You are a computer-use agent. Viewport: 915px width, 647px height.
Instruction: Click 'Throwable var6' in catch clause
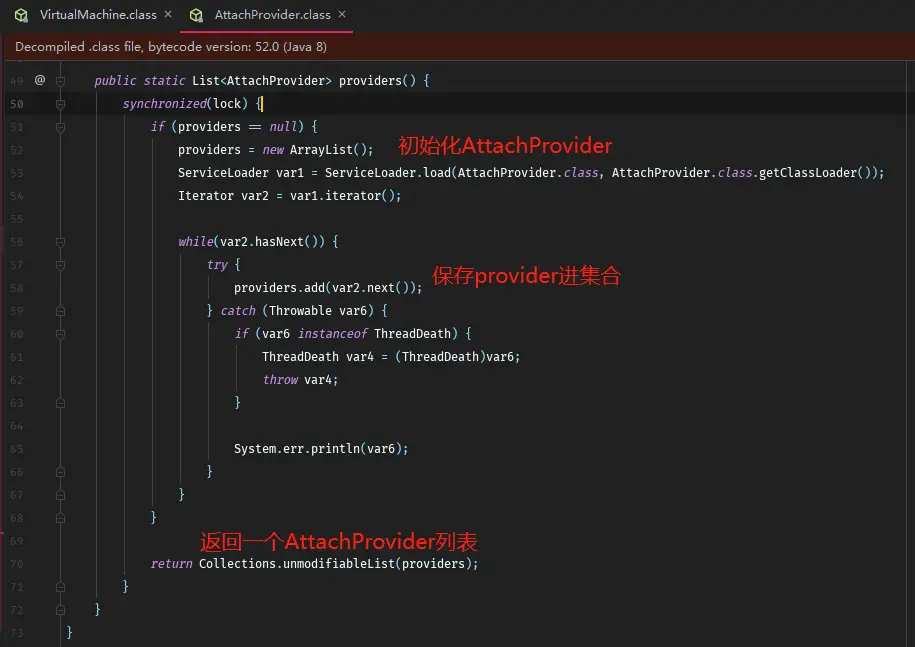pyautogui.click(x=317, y=310)
